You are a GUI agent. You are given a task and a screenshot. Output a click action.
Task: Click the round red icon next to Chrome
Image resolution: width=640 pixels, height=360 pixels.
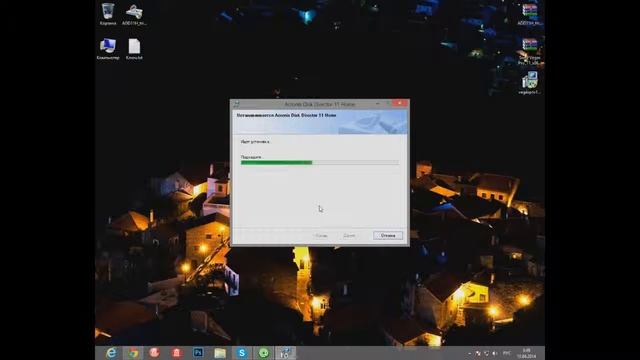pos(154,353)
